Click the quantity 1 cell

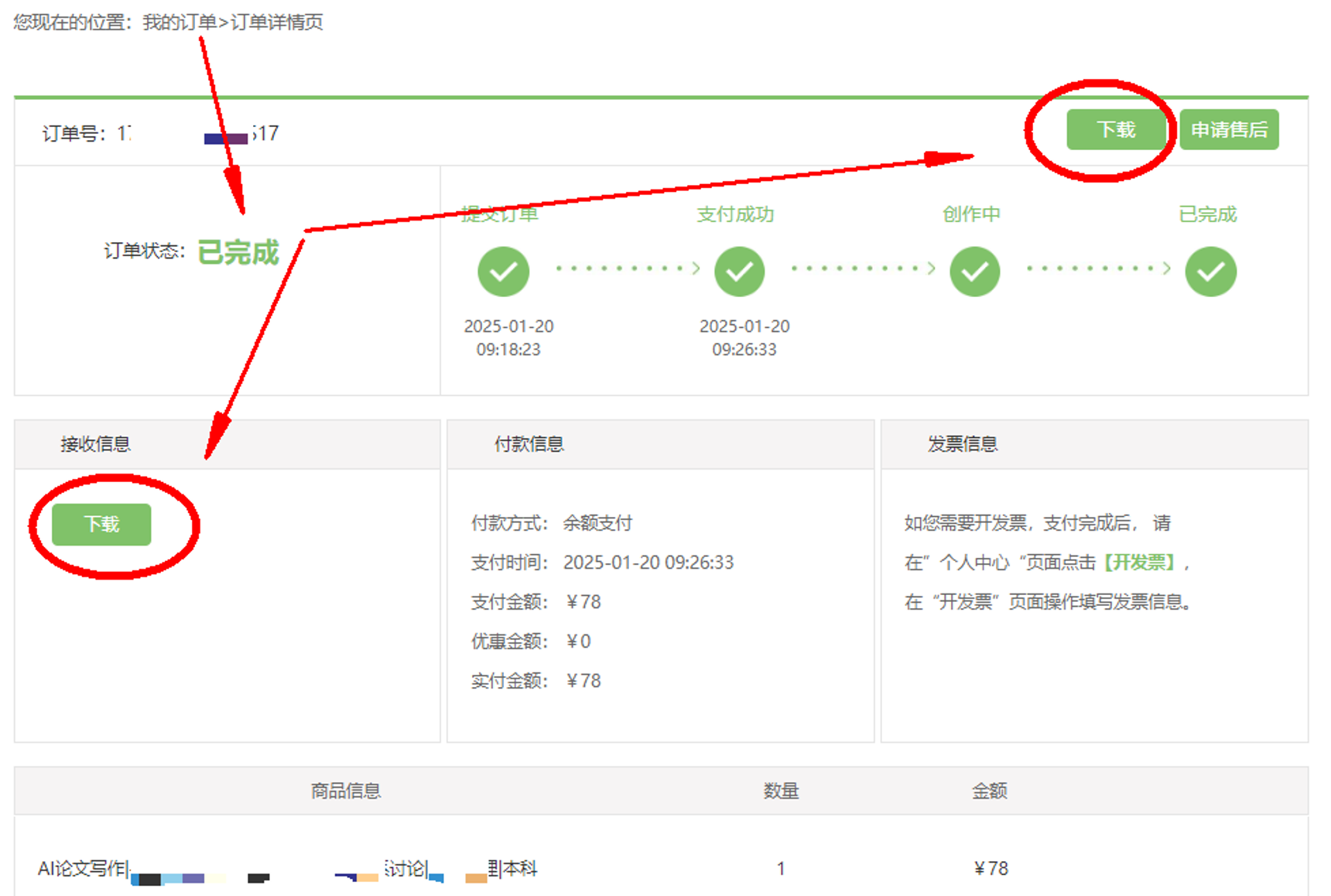[781, 869]
